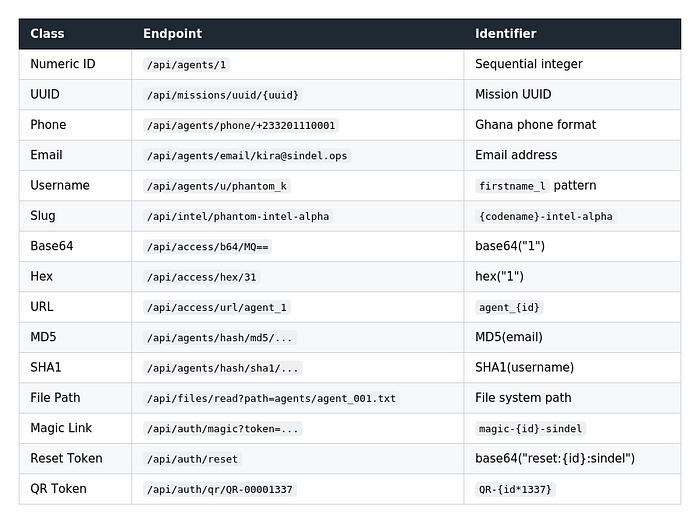Image resolution: width=700 pixels, height=523 pixels.
Task: Click the {codename}-intel-alpha identifier
Action: point(546,216)
